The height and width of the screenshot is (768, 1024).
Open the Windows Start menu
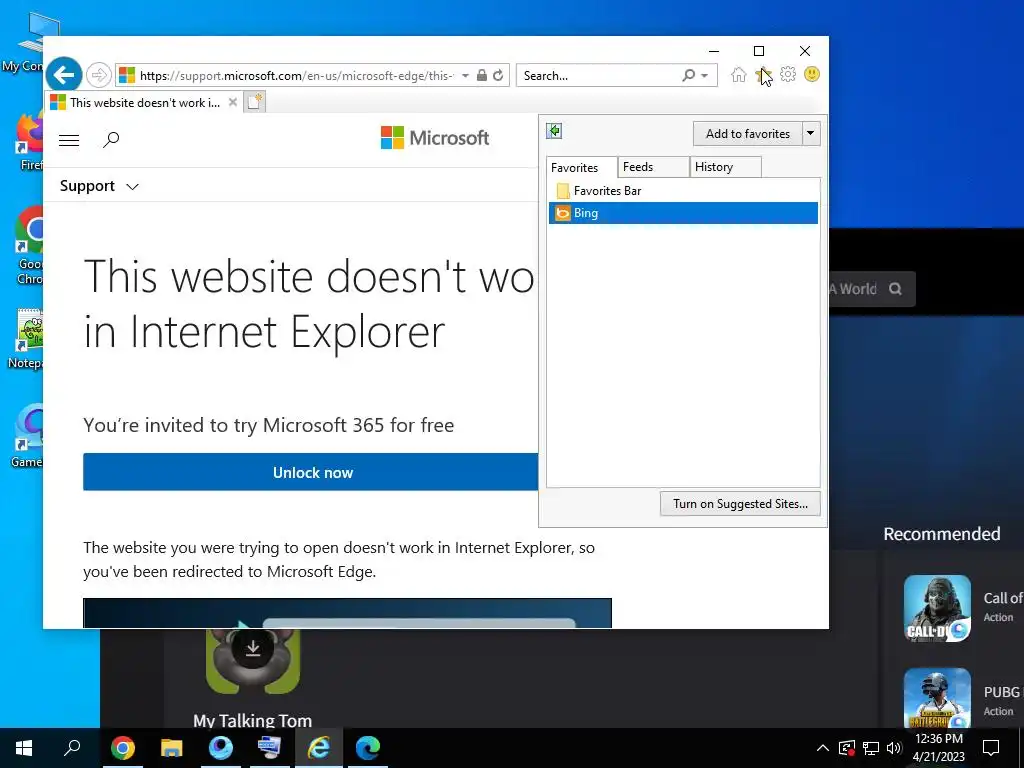pyautogui.click(x=24, y=748)
